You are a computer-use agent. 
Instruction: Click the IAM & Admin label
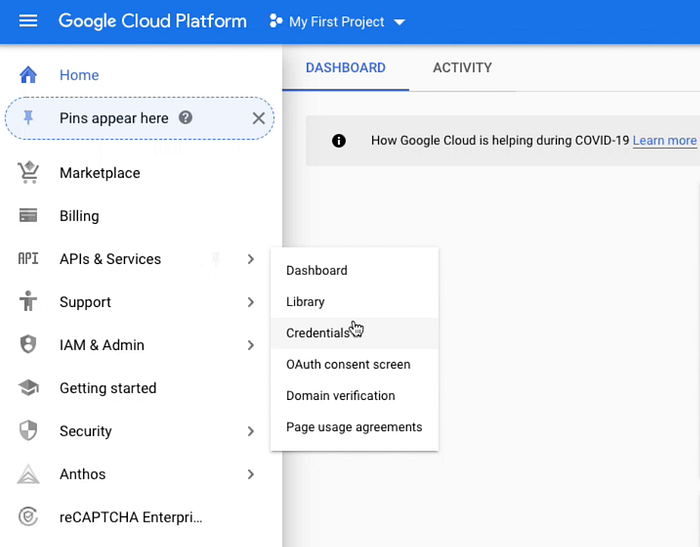pyautogui.click(x=102, y=345)
